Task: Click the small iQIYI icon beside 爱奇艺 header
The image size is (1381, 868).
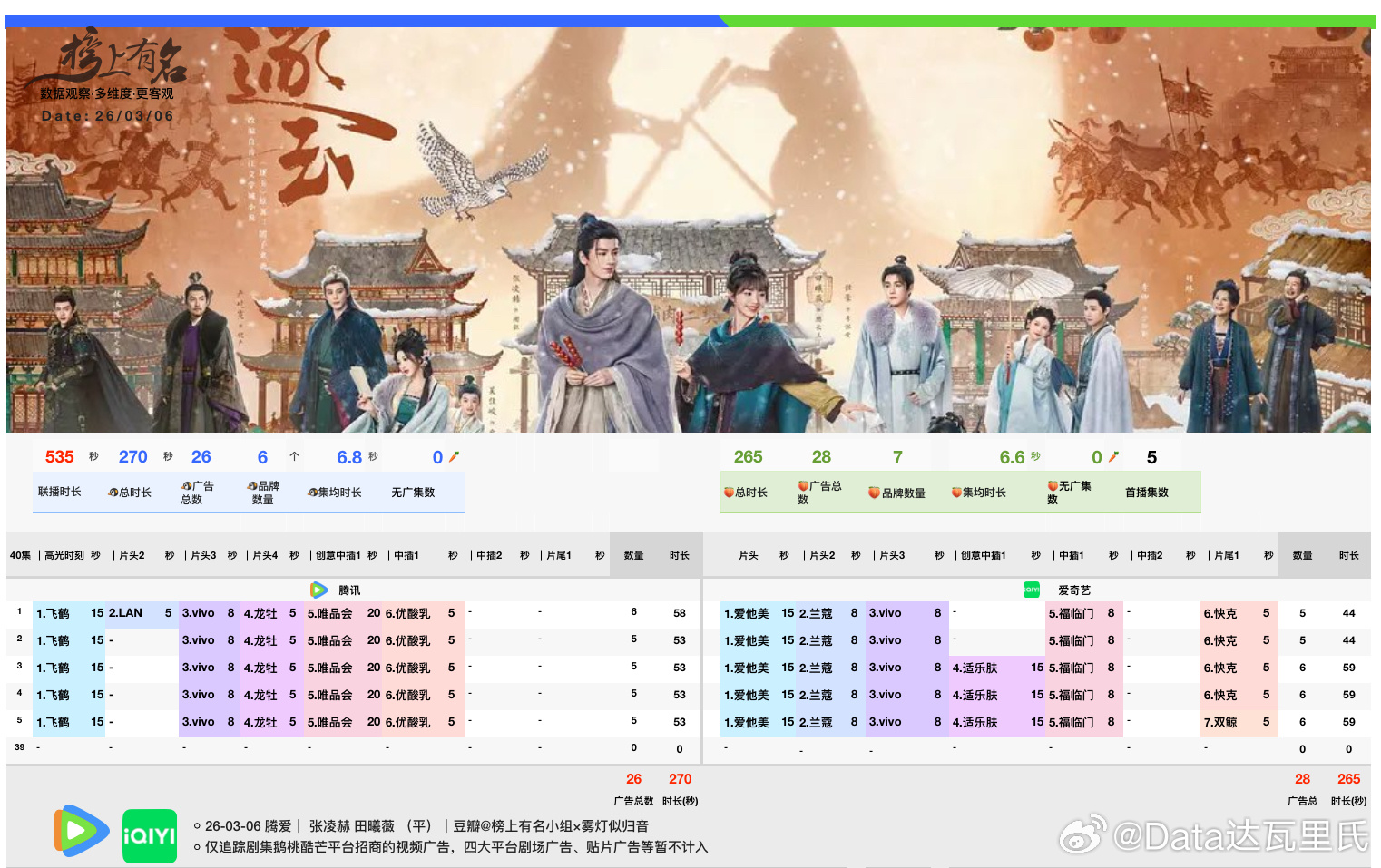Action: pos(1032,590)
